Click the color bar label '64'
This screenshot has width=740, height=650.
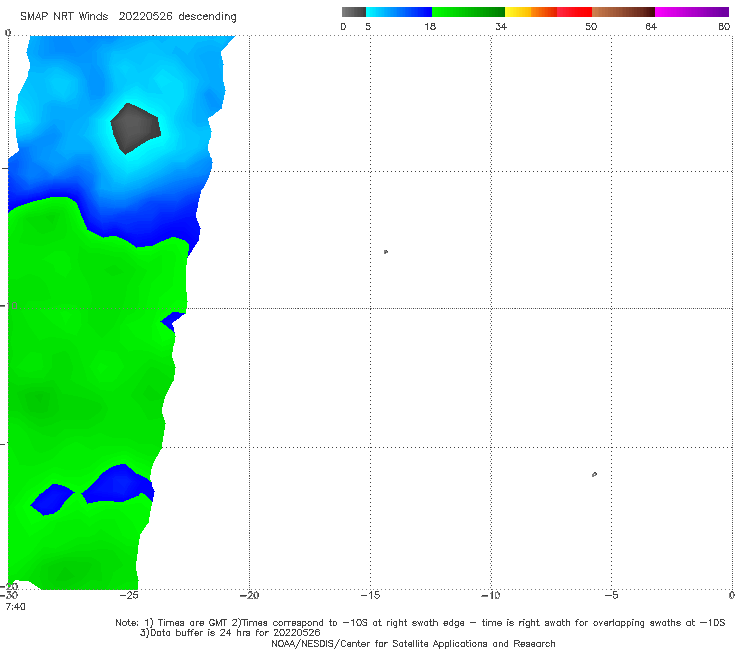tap(651, 26)
